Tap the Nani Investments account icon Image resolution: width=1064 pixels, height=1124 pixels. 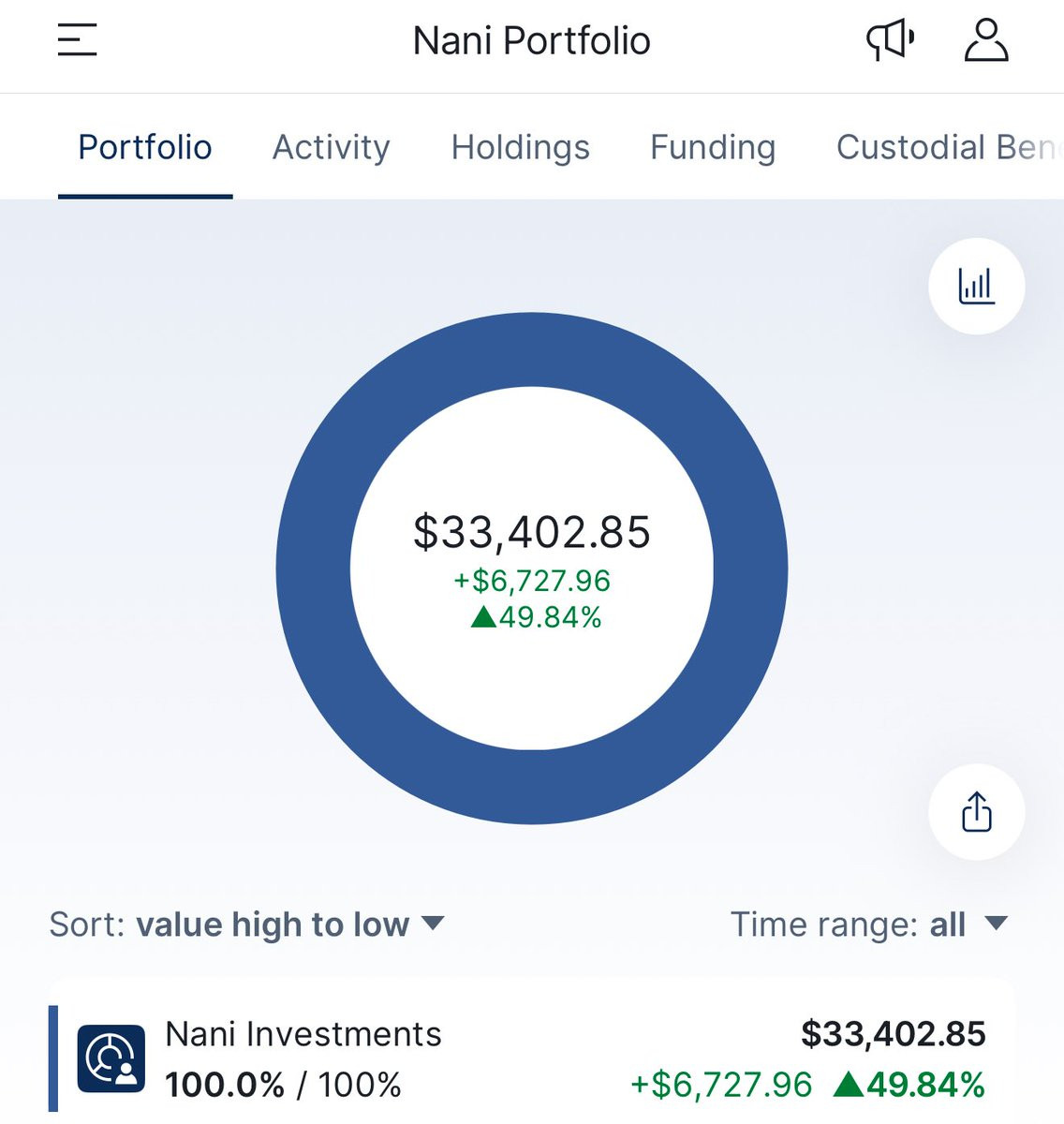tap(111, 1058)
